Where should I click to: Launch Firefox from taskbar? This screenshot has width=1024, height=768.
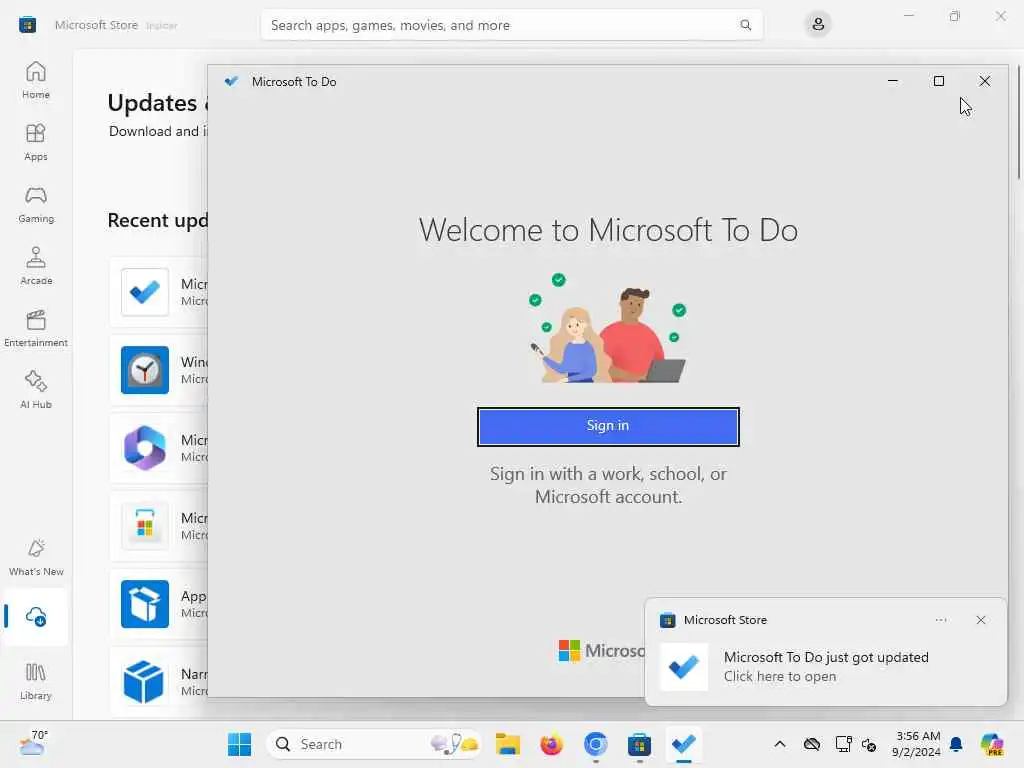[x=552, y=744]
